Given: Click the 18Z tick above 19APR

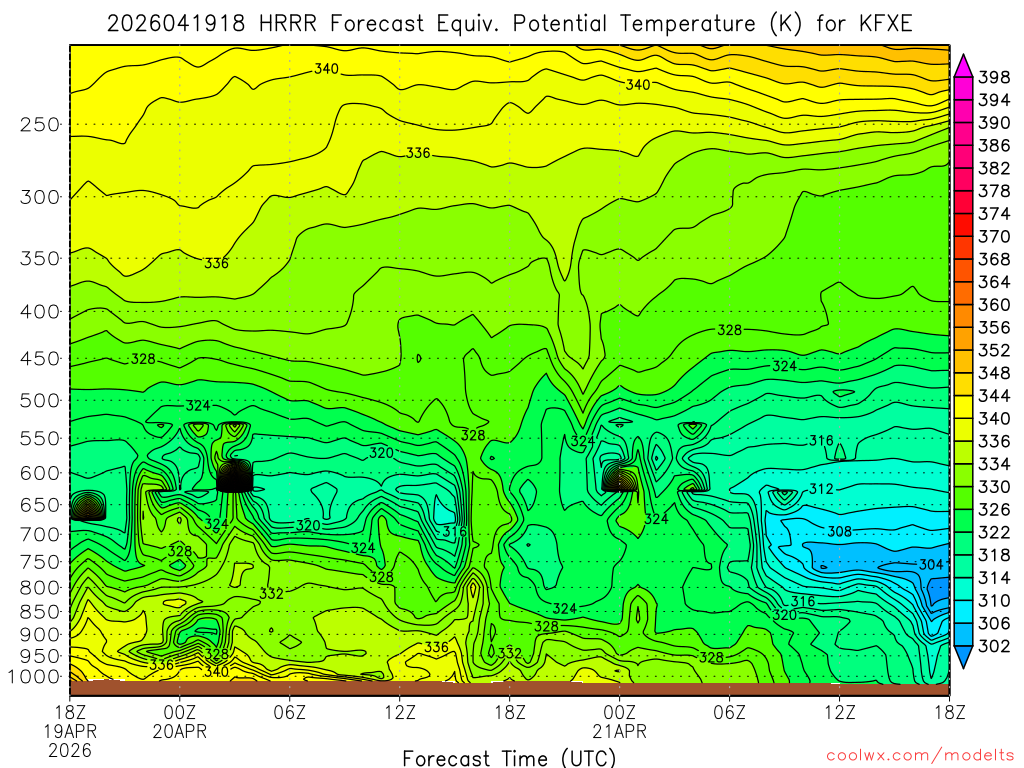Looking at the screenshot, I should click(x=70, y=711).
